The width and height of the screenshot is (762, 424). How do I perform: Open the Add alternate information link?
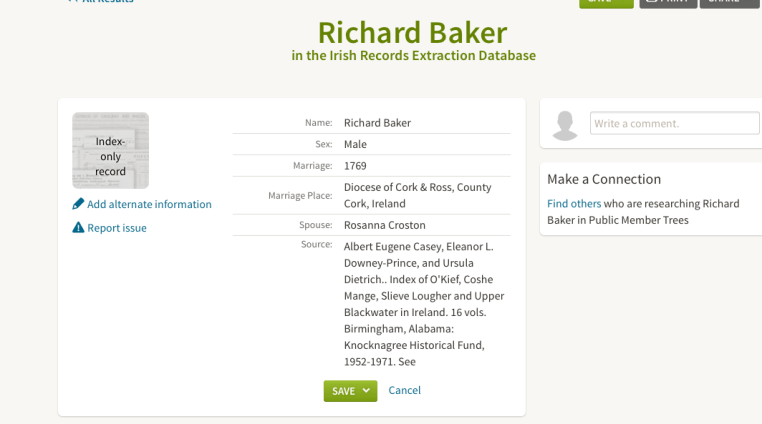click(149, 204)
